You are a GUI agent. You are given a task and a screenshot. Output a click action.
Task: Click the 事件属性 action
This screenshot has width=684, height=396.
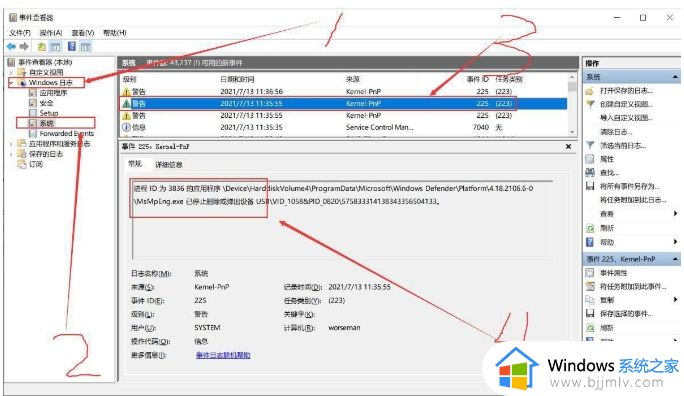click(x=614, y=273)
